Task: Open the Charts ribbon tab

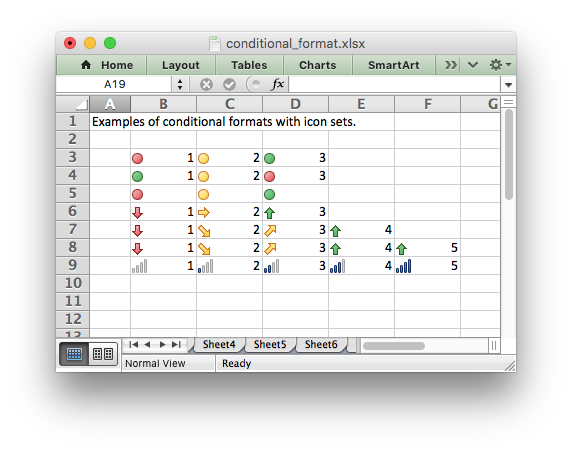Action: click(x=318, y=65)
